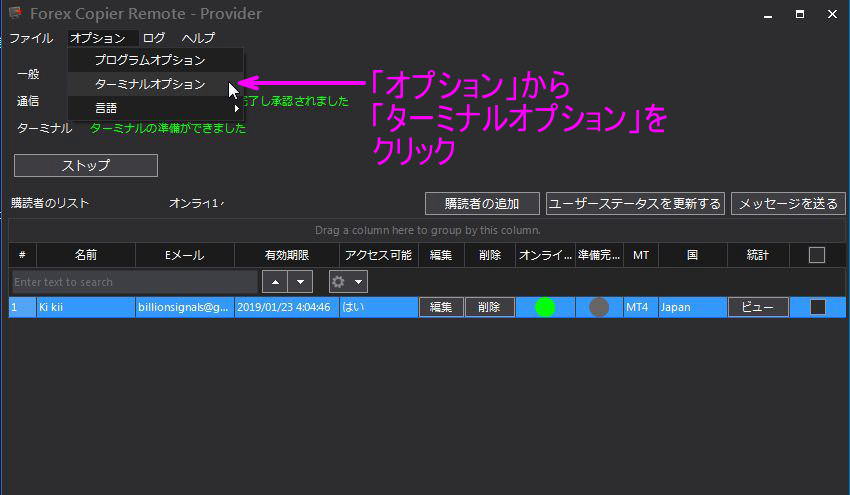Select プログラムオプション menu entry
This screenshot has height=495, width=850.
click(156, 60)
